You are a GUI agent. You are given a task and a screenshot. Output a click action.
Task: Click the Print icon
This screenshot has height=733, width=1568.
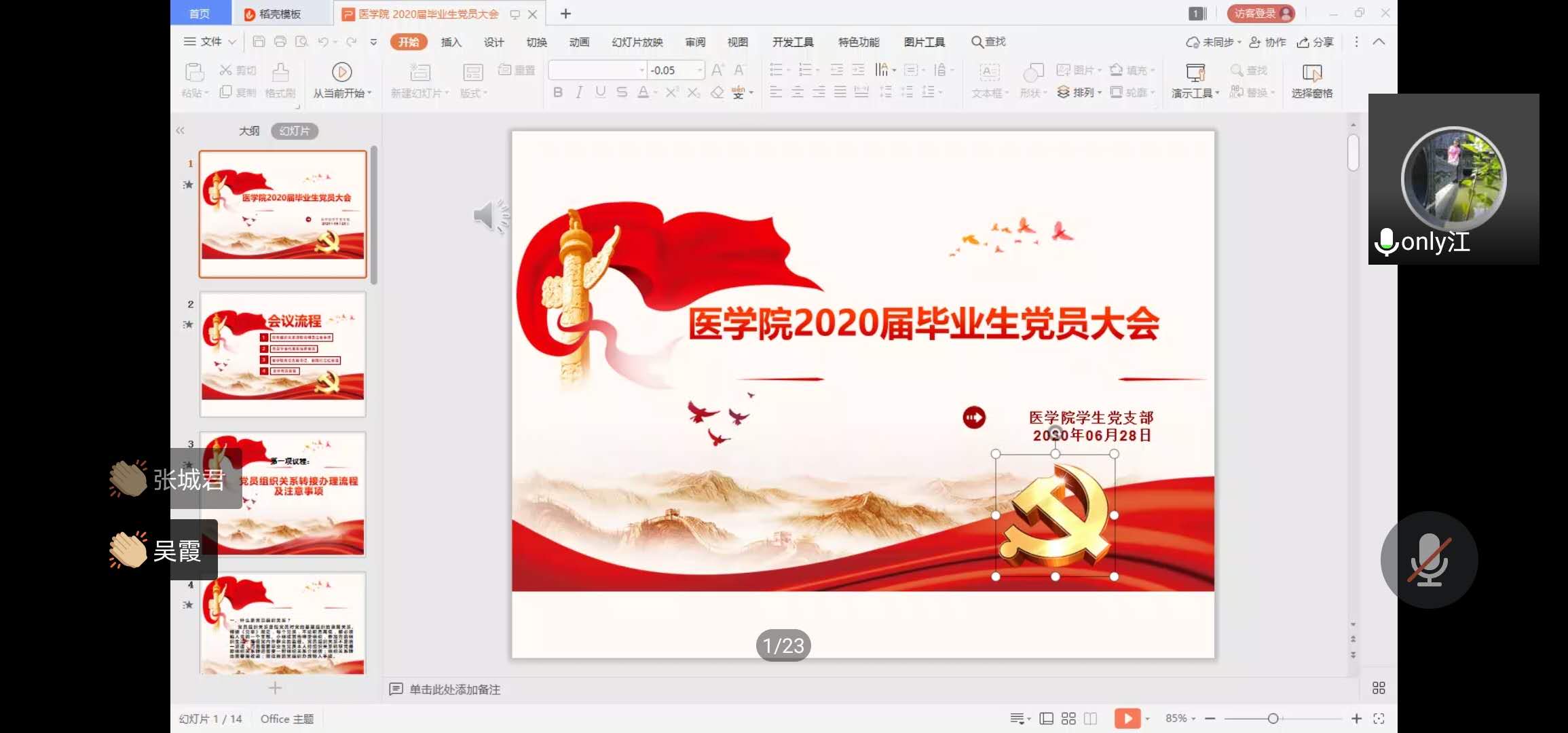280,41
